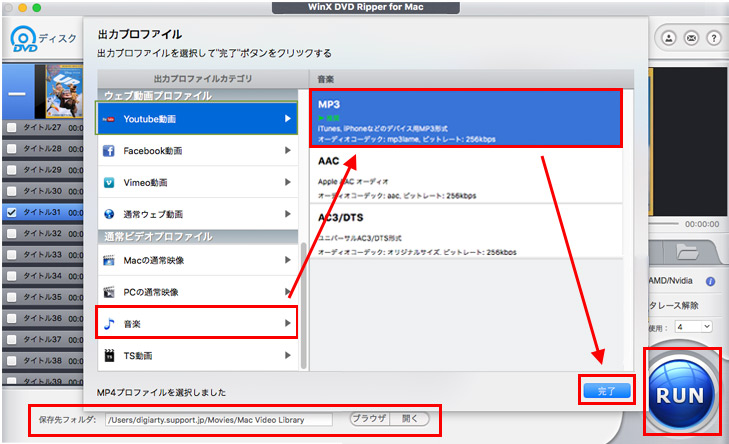Select the タイトル38 row

(x=43, y=361)
